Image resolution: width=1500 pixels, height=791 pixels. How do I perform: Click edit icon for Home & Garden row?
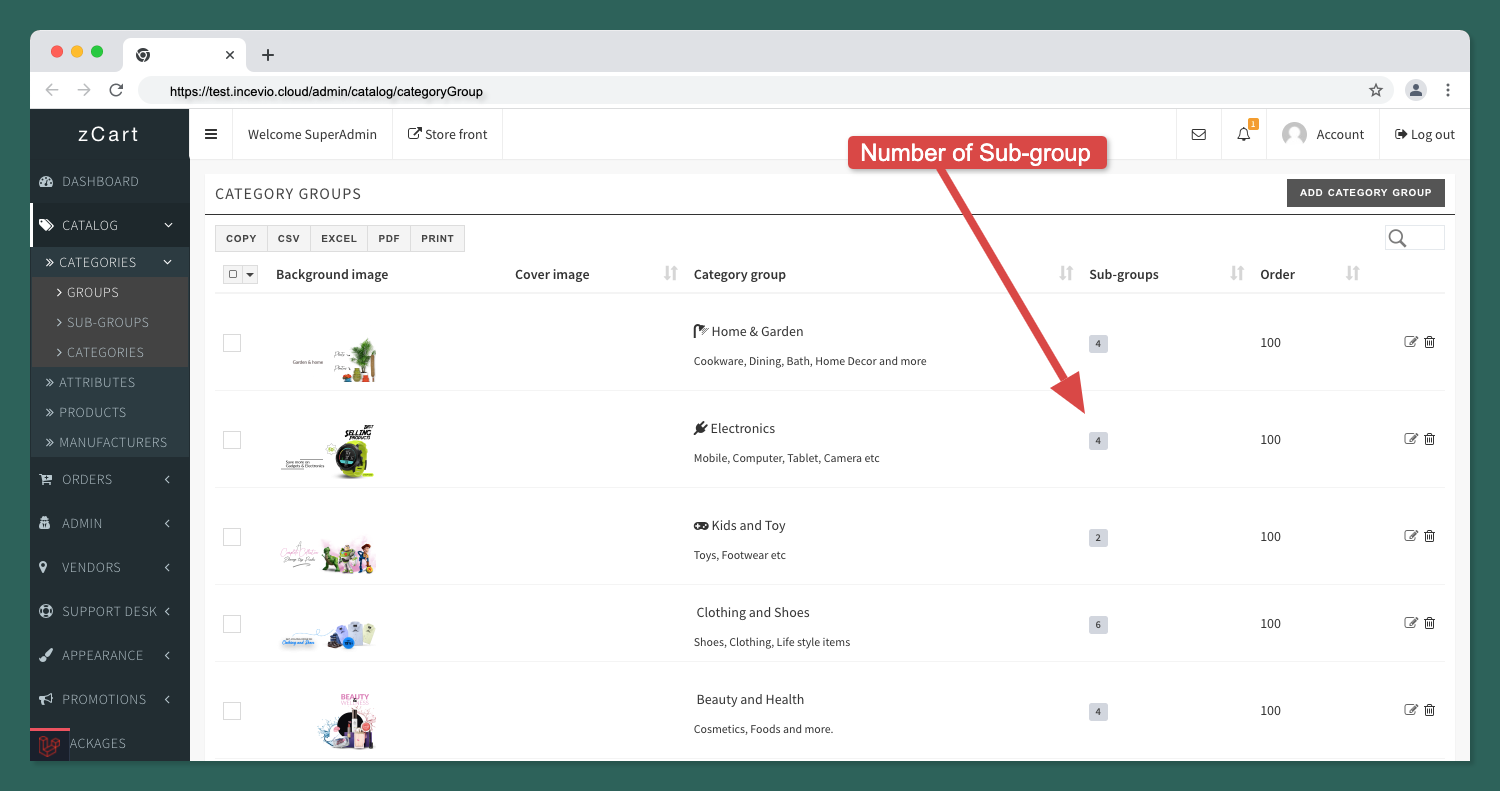[1411, 342]
